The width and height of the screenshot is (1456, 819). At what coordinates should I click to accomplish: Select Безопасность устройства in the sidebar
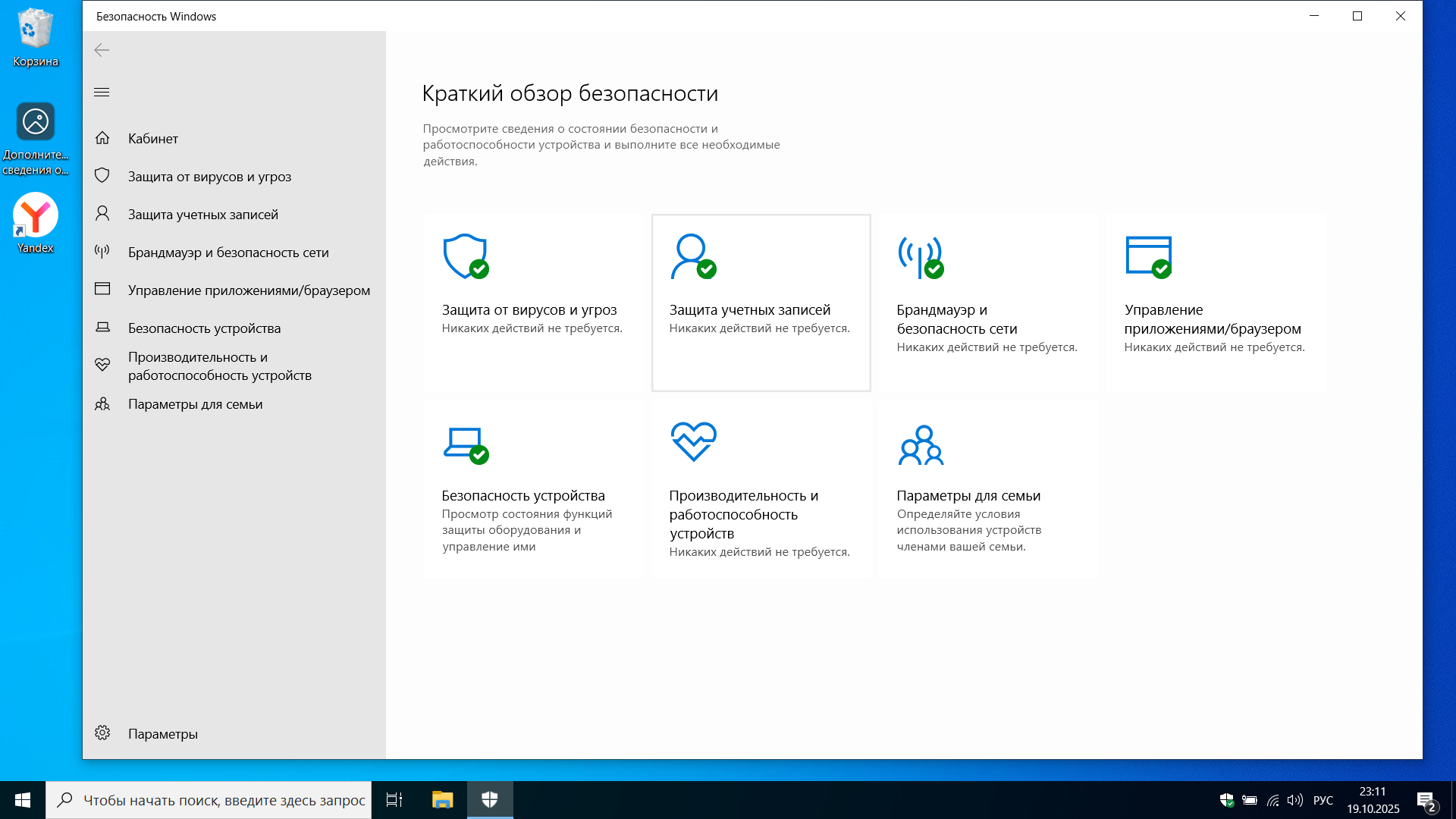[x=204, y=328]
